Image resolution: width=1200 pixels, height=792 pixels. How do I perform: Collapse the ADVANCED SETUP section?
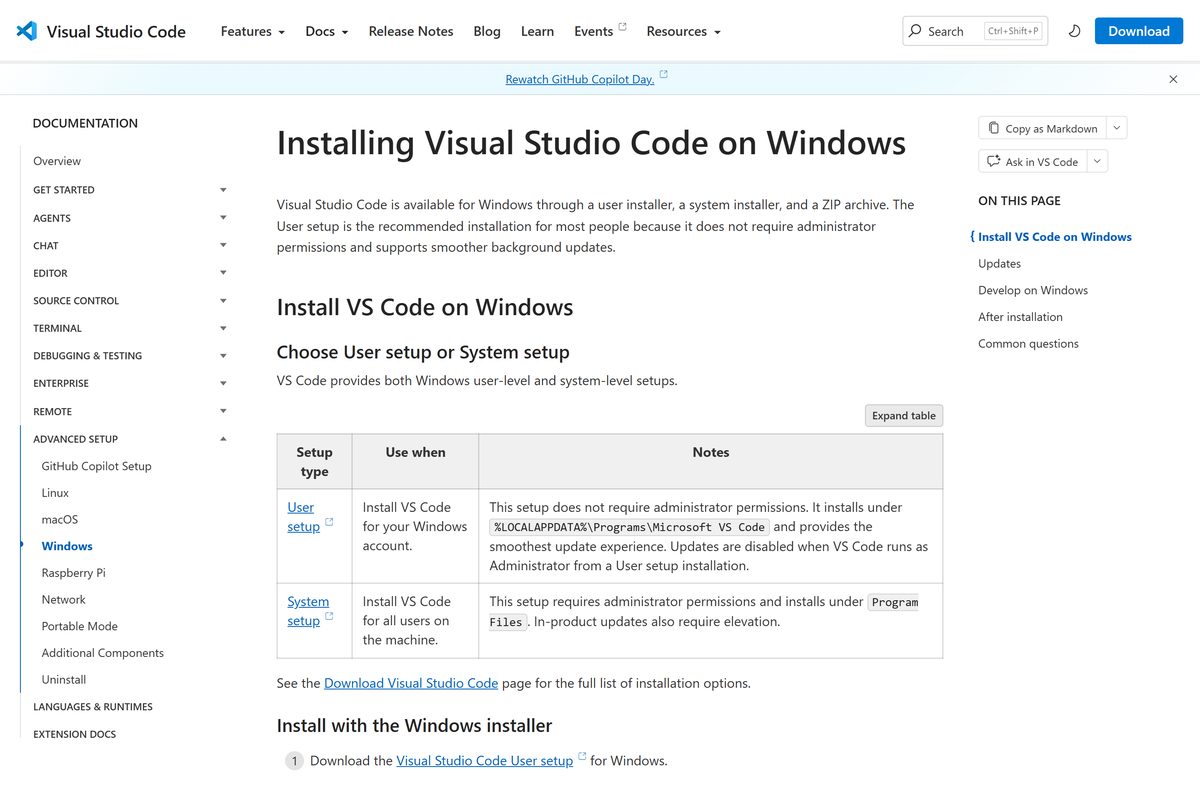pos(130,439)
